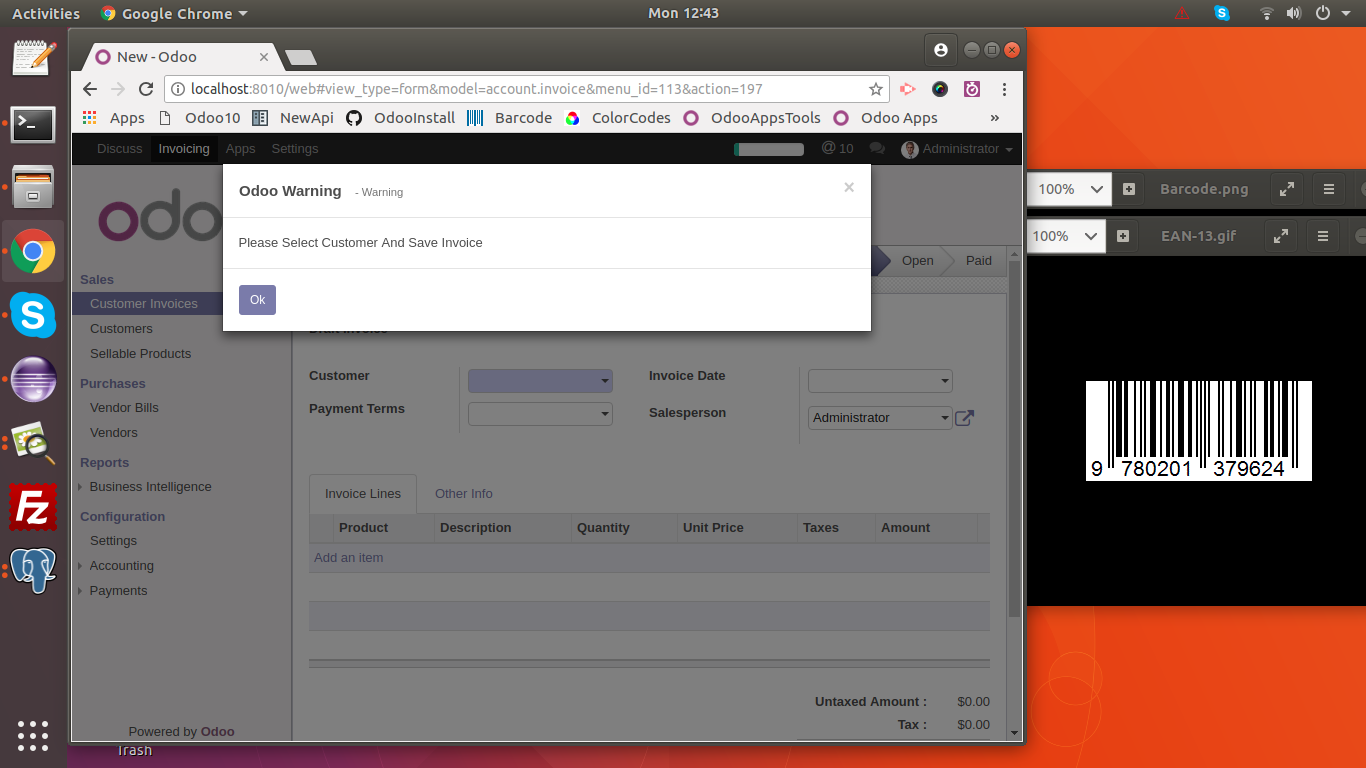Toggle fullscreen in the EAN-13.gif viewer

tap(1281, 236)
